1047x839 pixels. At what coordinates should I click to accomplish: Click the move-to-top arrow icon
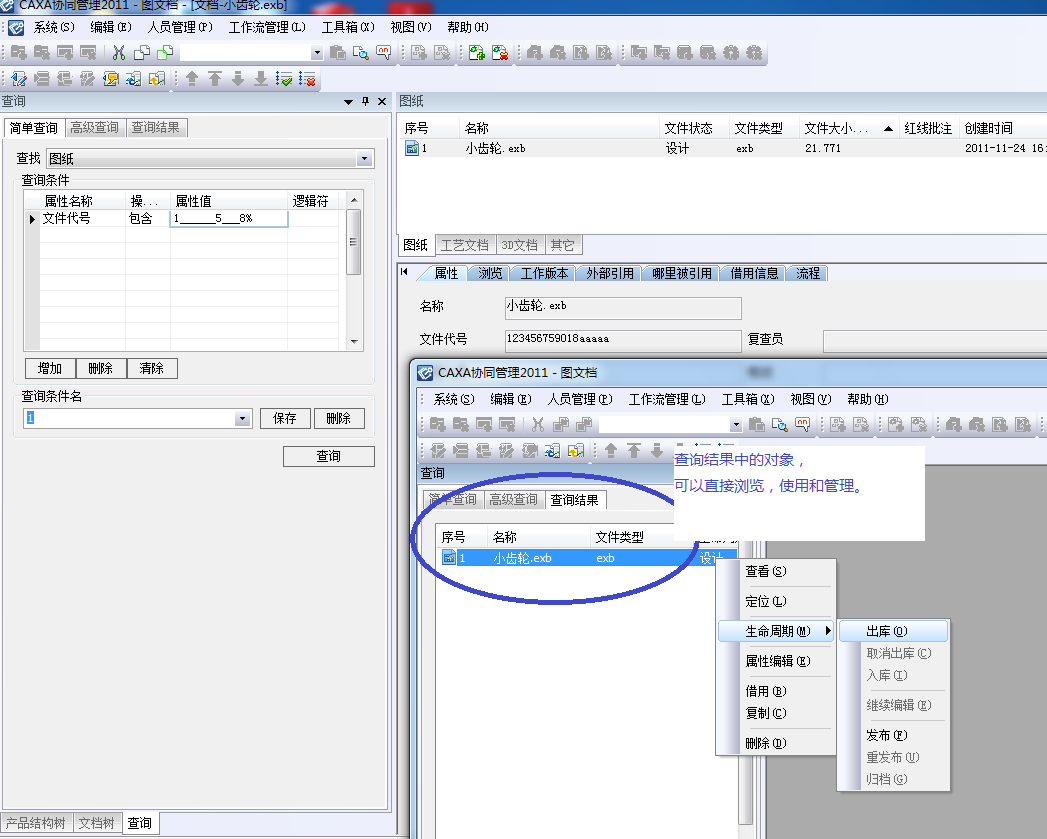214,79
